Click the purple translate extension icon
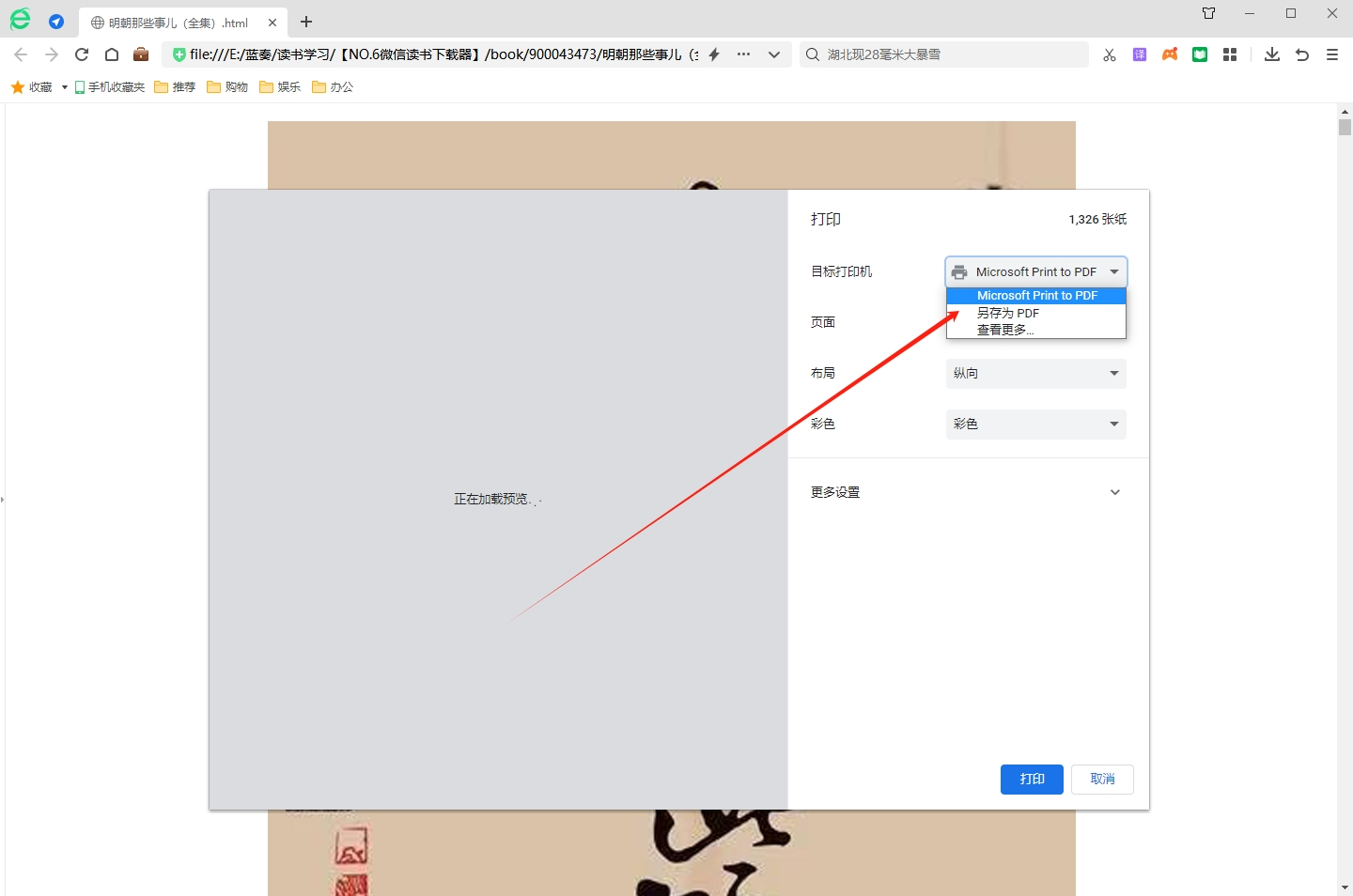 1140,54
